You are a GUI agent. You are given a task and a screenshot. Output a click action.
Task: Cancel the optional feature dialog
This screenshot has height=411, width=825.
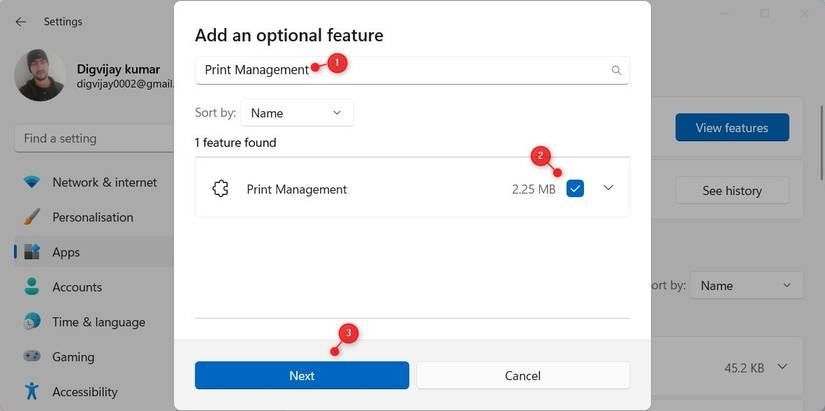522,375
